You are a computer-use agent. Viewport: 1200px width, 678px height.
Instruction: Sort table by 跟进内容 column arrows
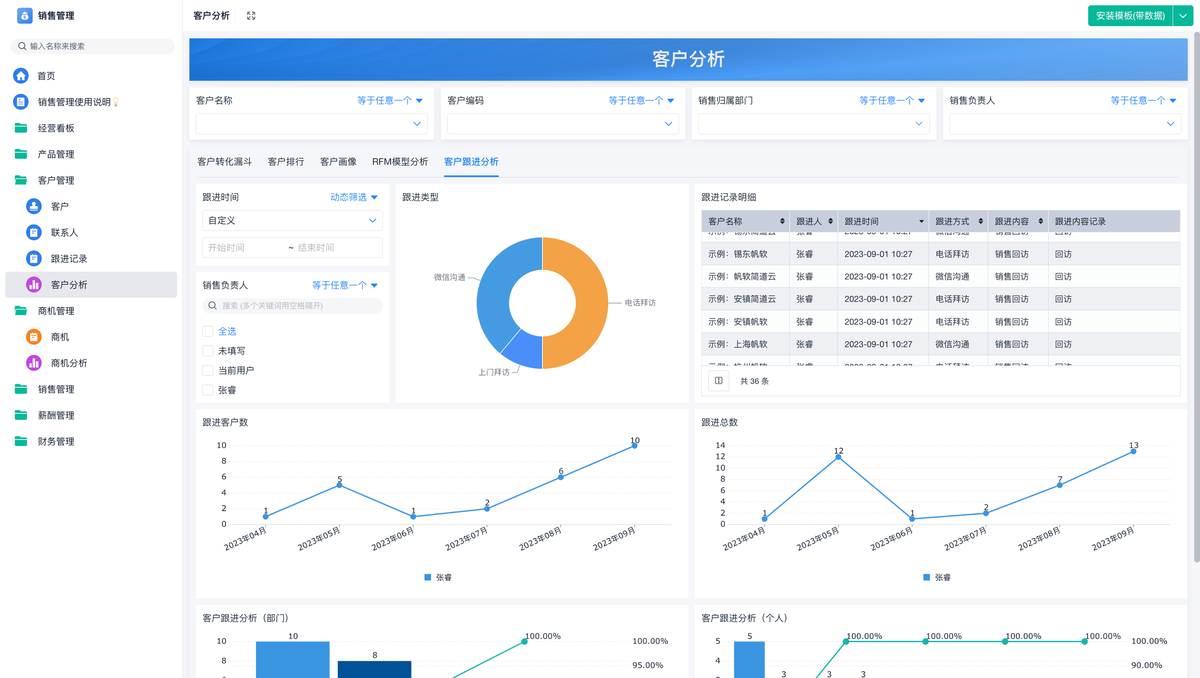point(1041,221)
